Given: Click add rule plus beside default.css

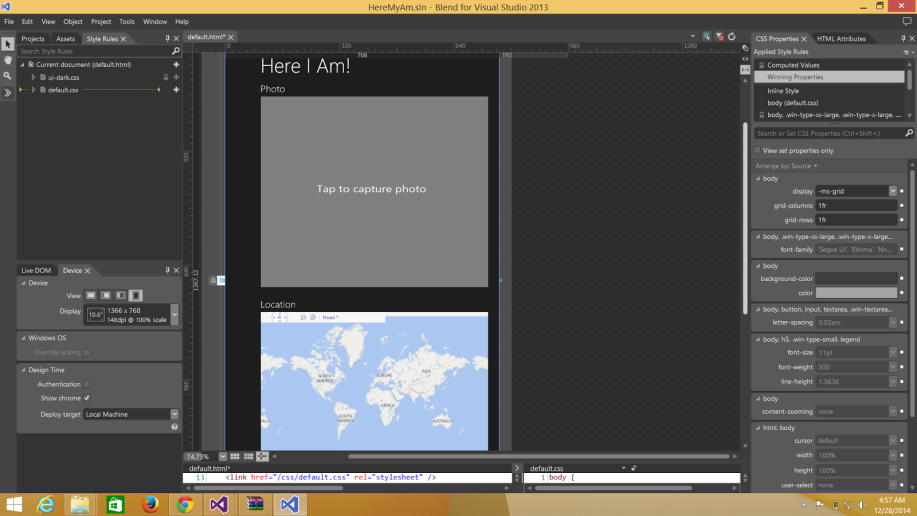Looking at the screenshot, I should tap(176, 90).
